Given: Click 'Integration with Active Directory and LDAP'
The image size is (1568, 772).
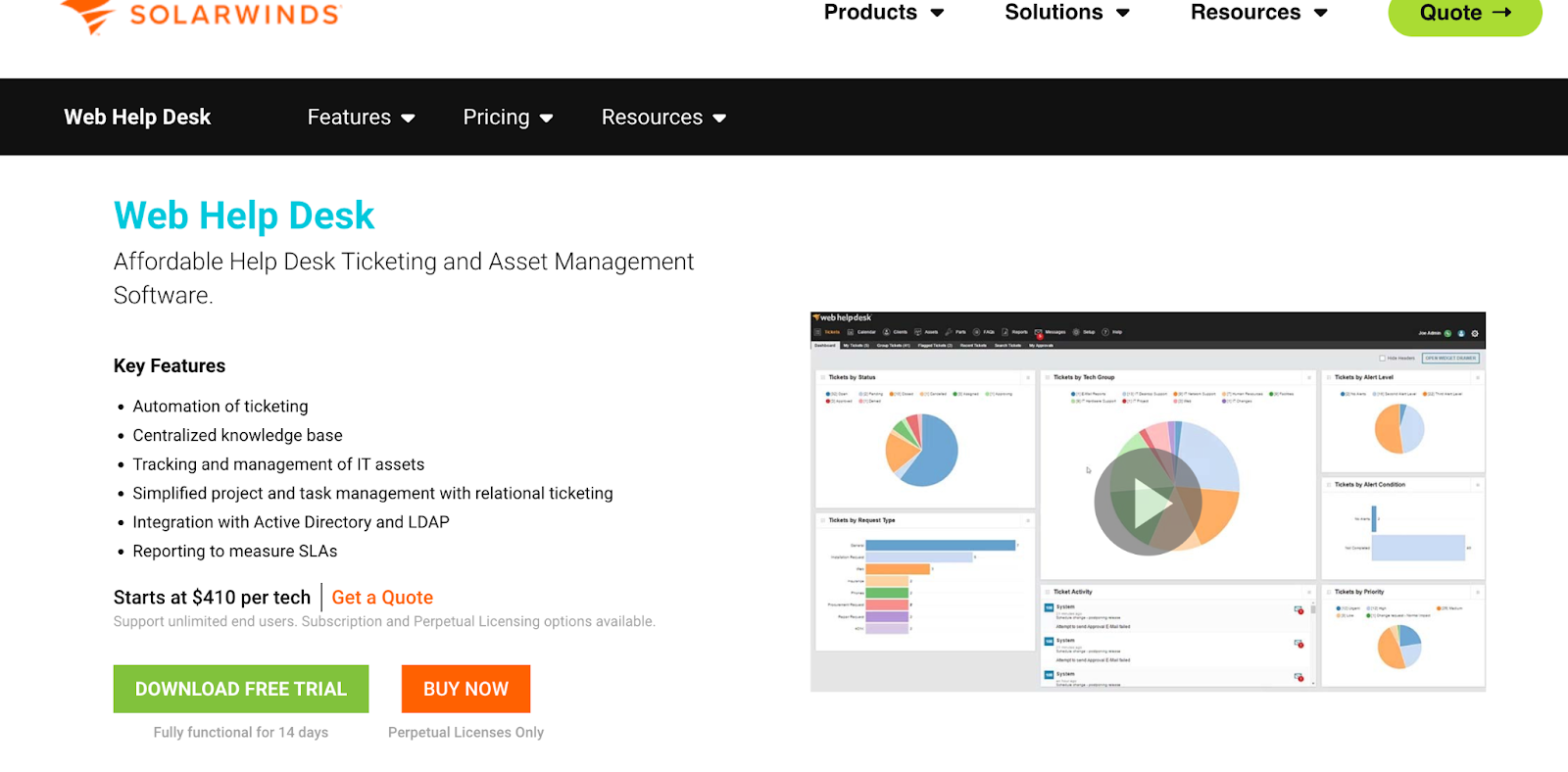Looking at the screenshot, I should tap(291, 522).
